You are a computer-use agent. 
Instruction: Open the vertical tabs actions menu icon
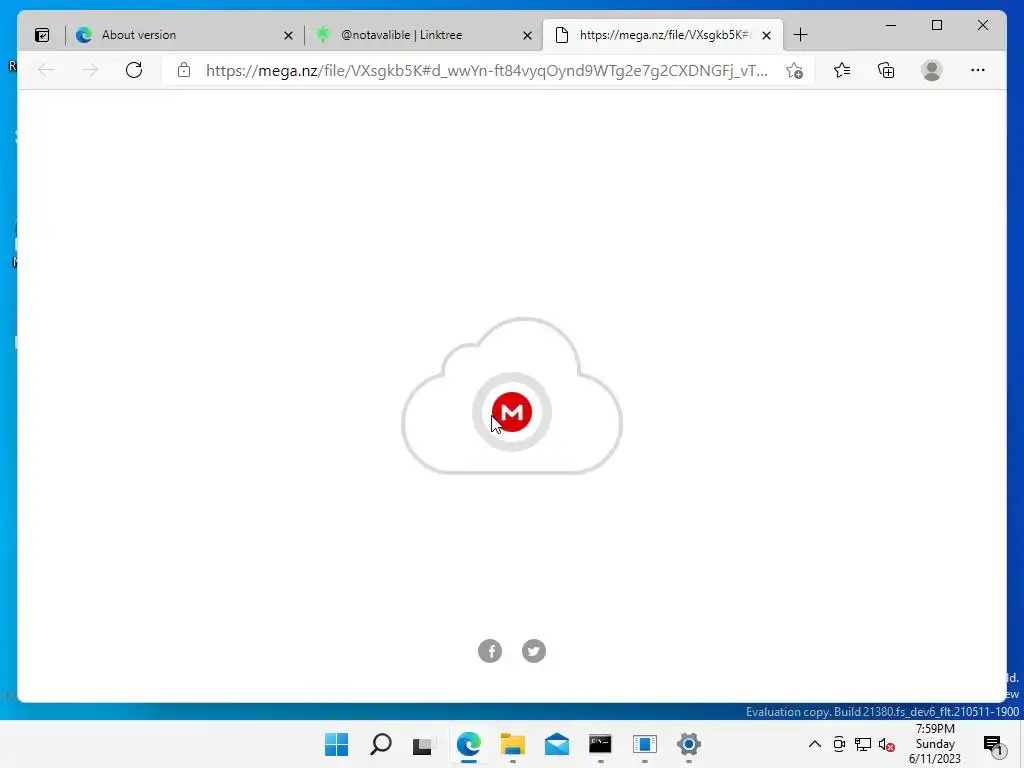pyautogui.click(x=42, y=35)
